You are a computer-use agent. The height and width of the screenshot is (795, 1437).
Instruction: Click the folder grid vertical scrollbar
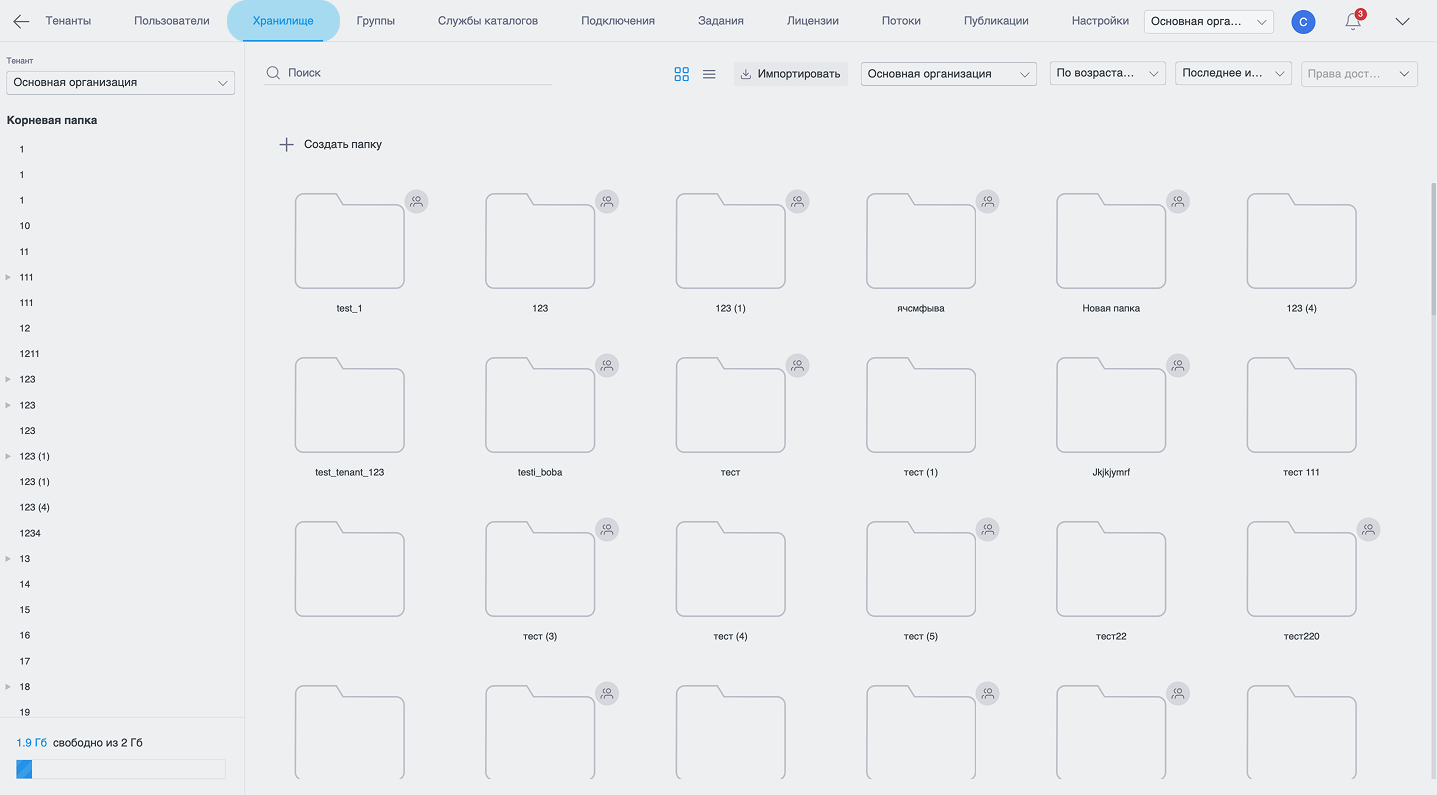pos(1433,250)
